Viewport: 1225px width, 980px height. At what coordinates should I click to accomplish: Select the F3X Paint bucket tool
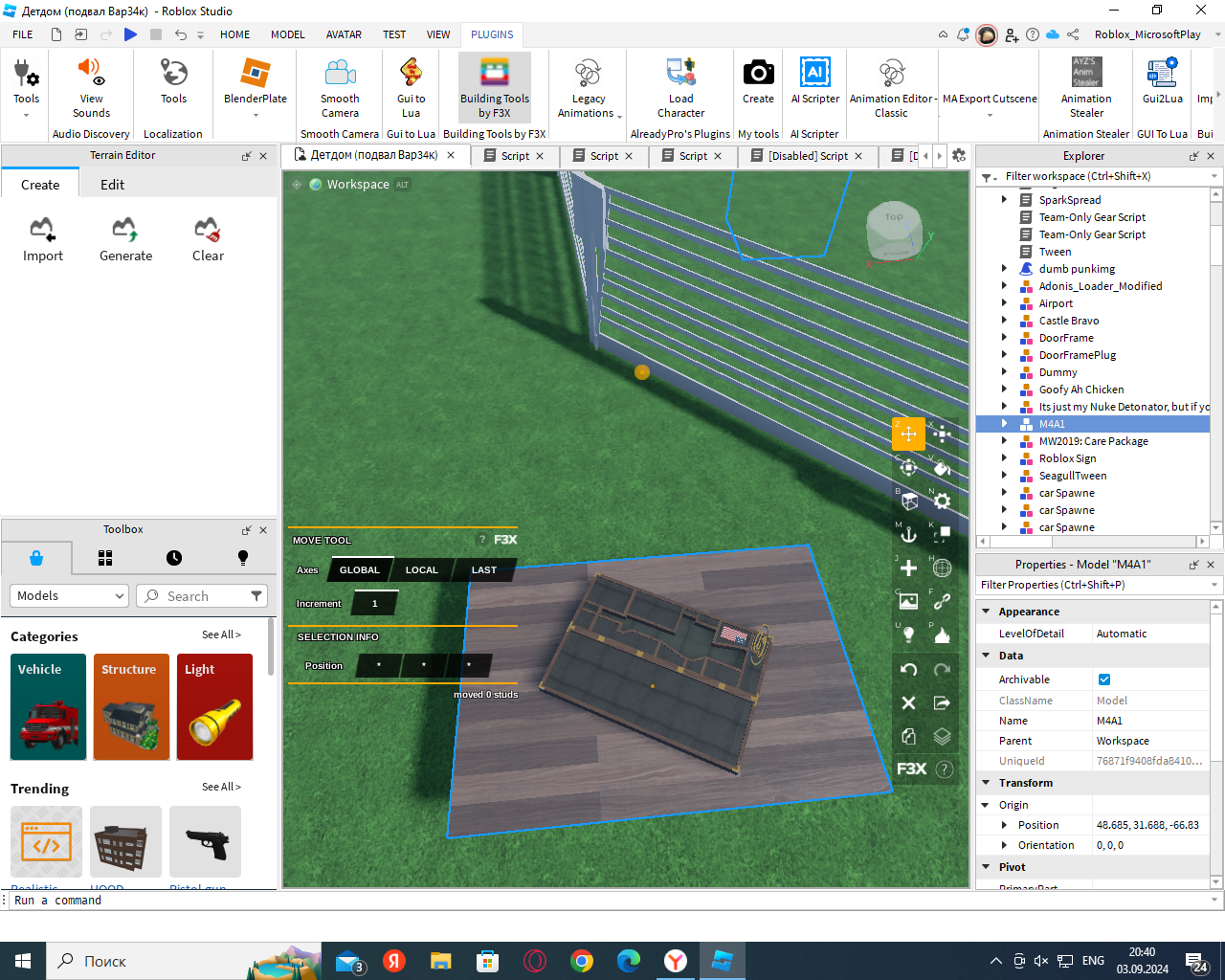tap(942, 468)
